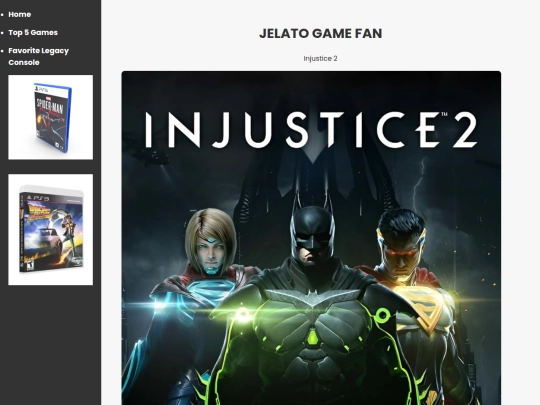
Task: Go to the Top 5 Games page
Action: 33,32
